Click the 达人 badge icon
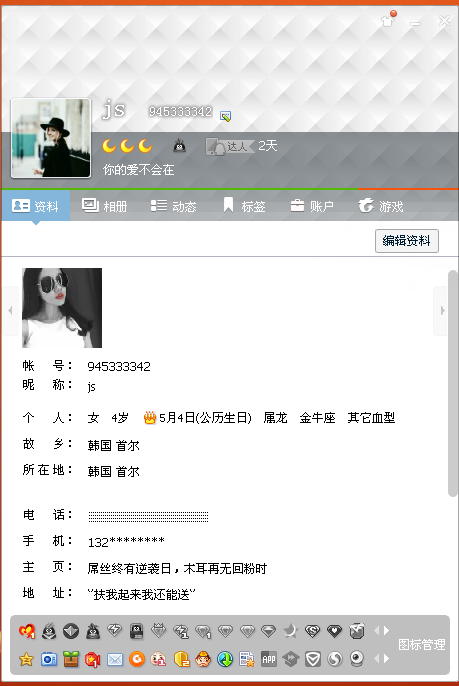 coord(230,146)
